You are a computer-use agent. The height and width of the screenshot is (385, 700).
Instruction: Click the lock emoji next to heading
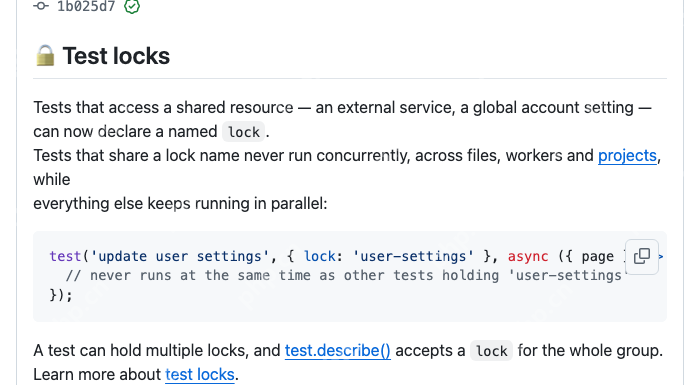pos(45,56)
